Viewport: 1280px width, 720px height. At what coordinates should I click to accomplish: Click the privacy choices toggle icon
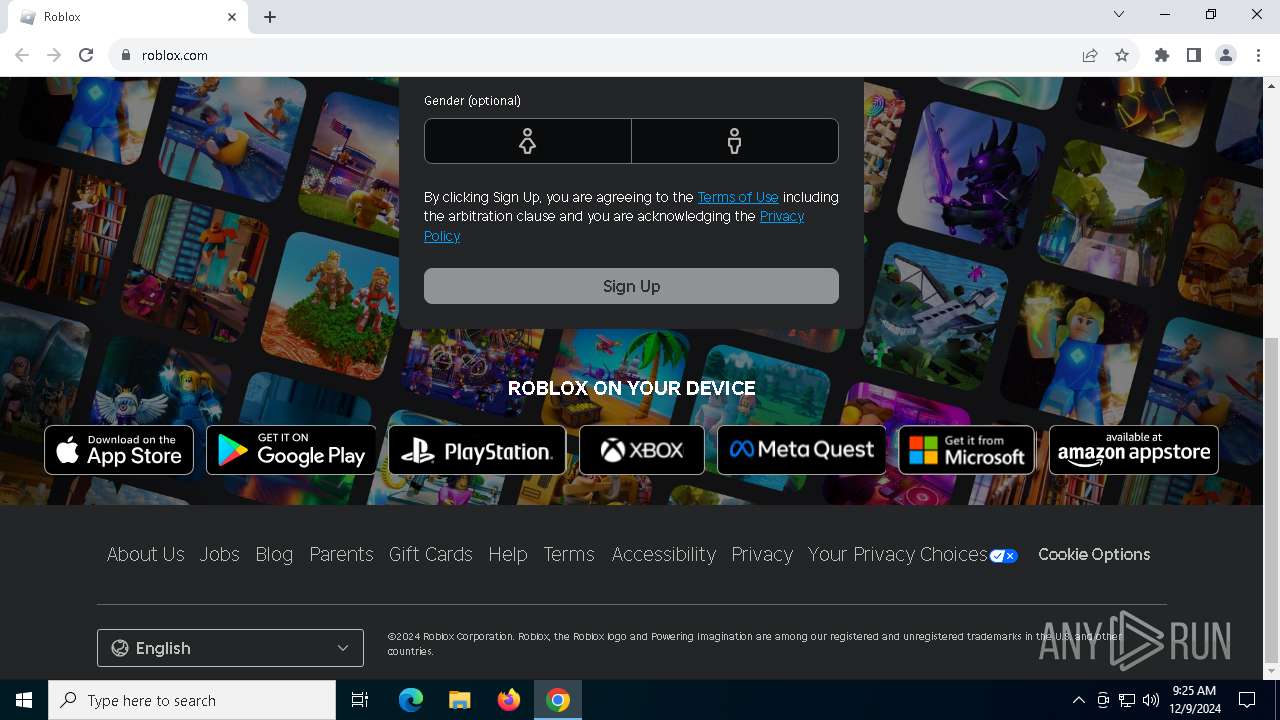click(x=1004, y=556)
